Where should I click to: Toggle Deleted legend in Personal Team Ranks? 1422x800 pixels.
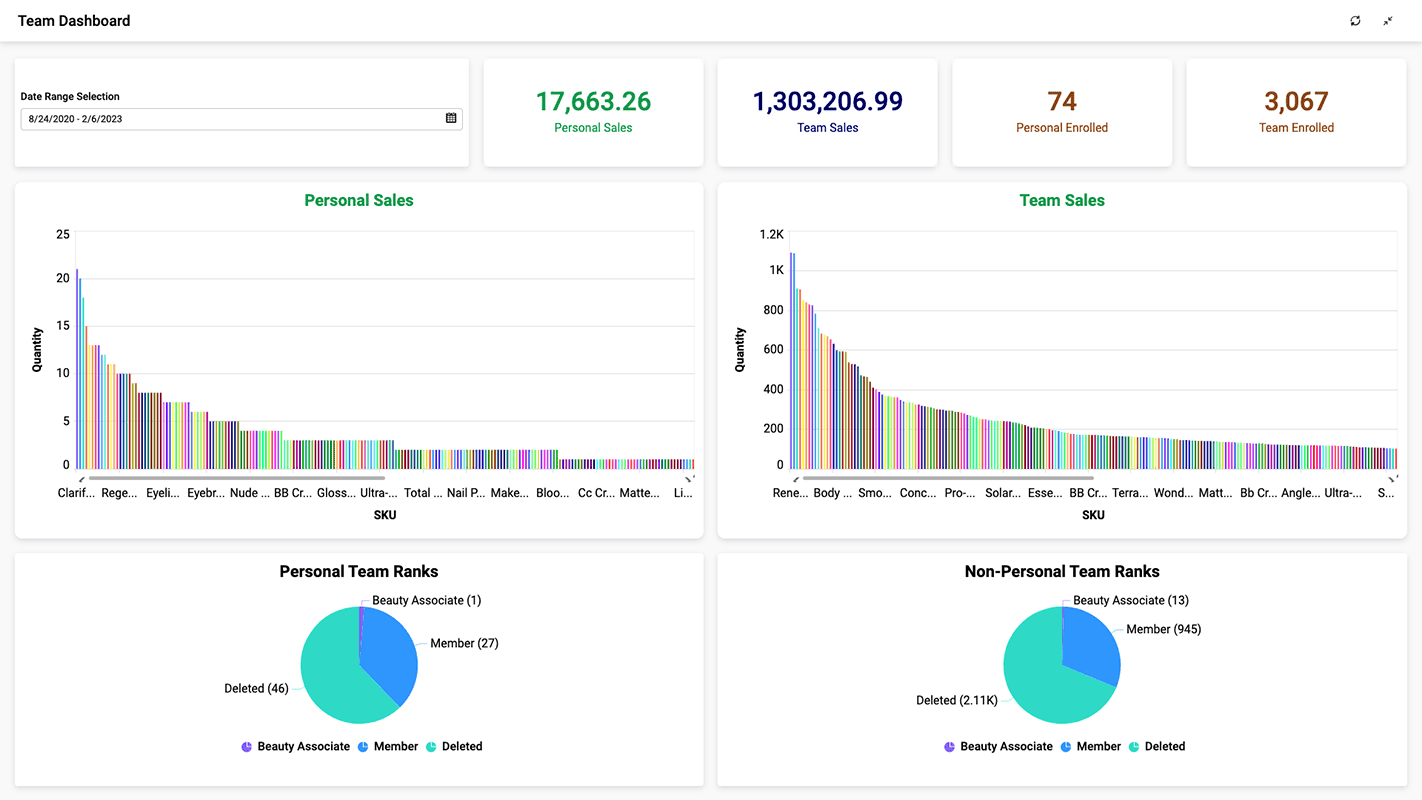pos(454,747)
